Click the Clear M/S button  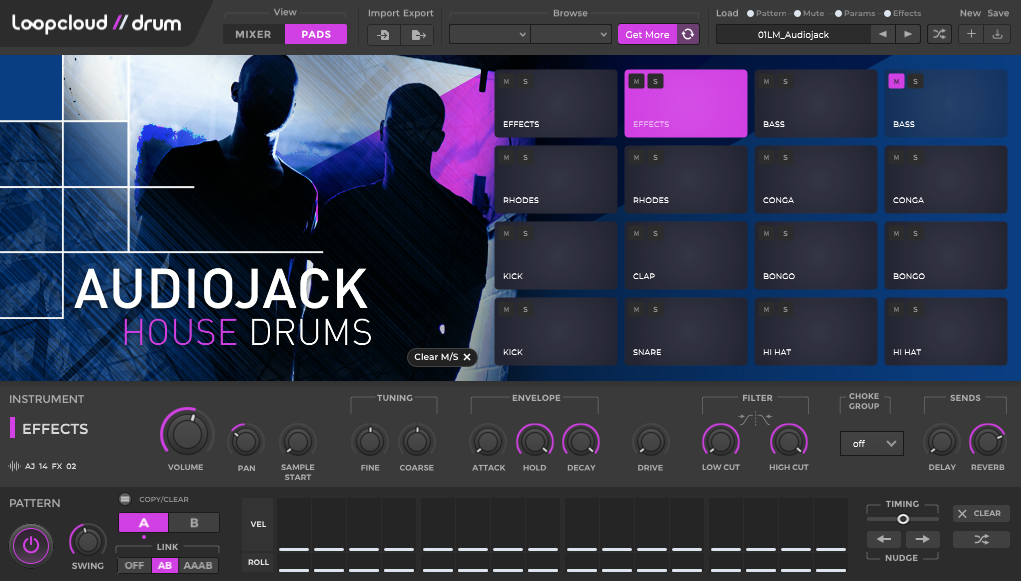click(443, 357)
